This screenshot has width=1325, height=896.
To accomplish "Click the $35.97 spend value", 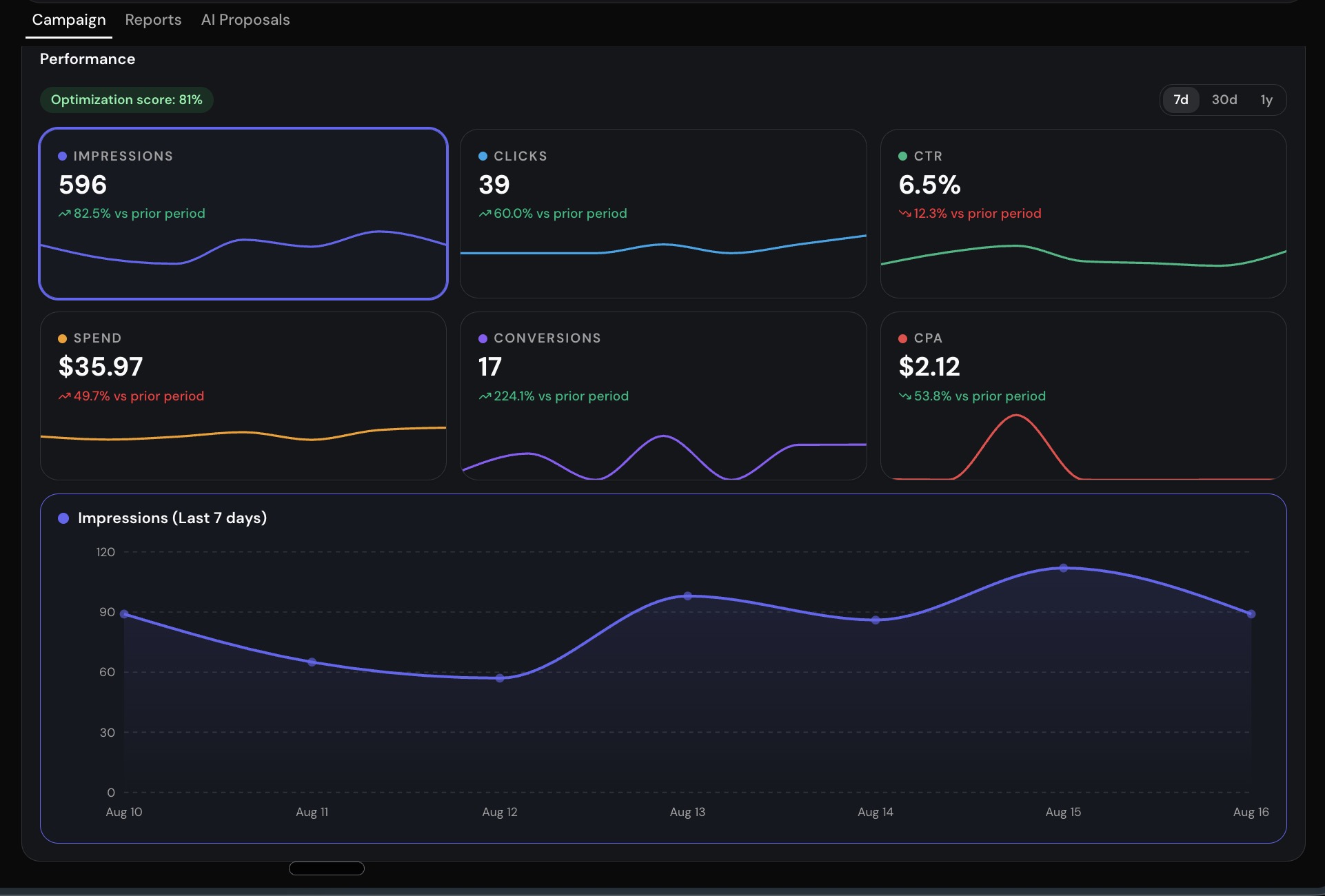I will pyautogui.click(x=101, y=367).
